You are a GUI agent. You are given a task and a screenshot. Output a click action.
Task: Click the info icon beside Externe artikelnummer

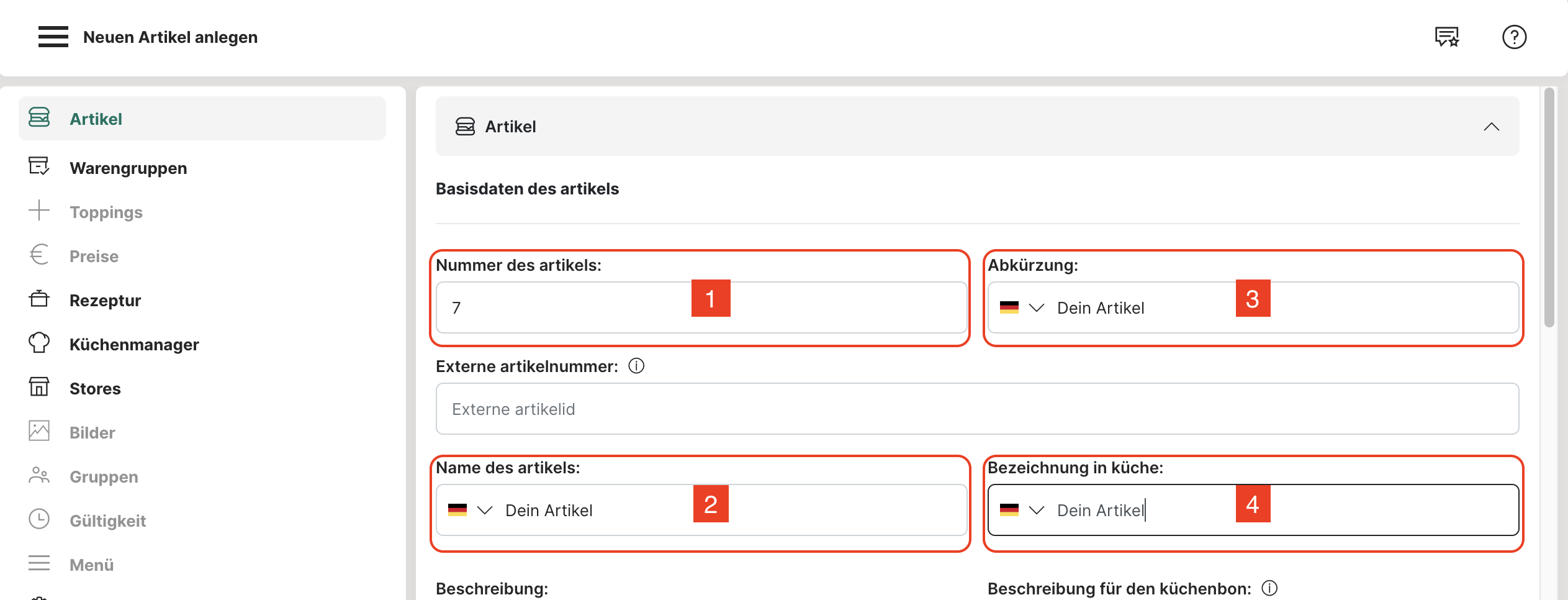[636, 366]
